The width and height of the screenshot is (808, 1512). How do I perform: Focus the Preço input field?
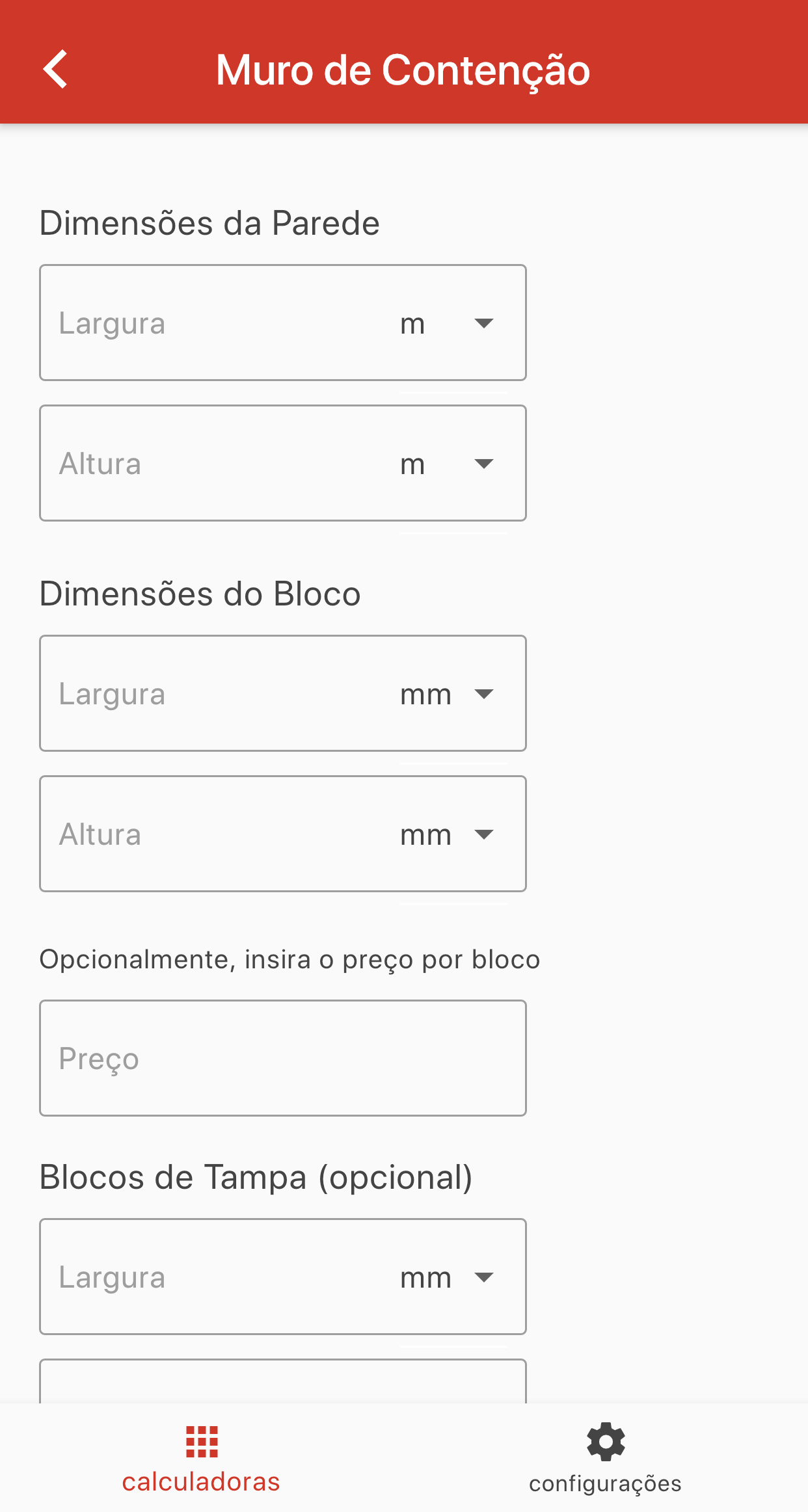click(x=283, y=1058)
